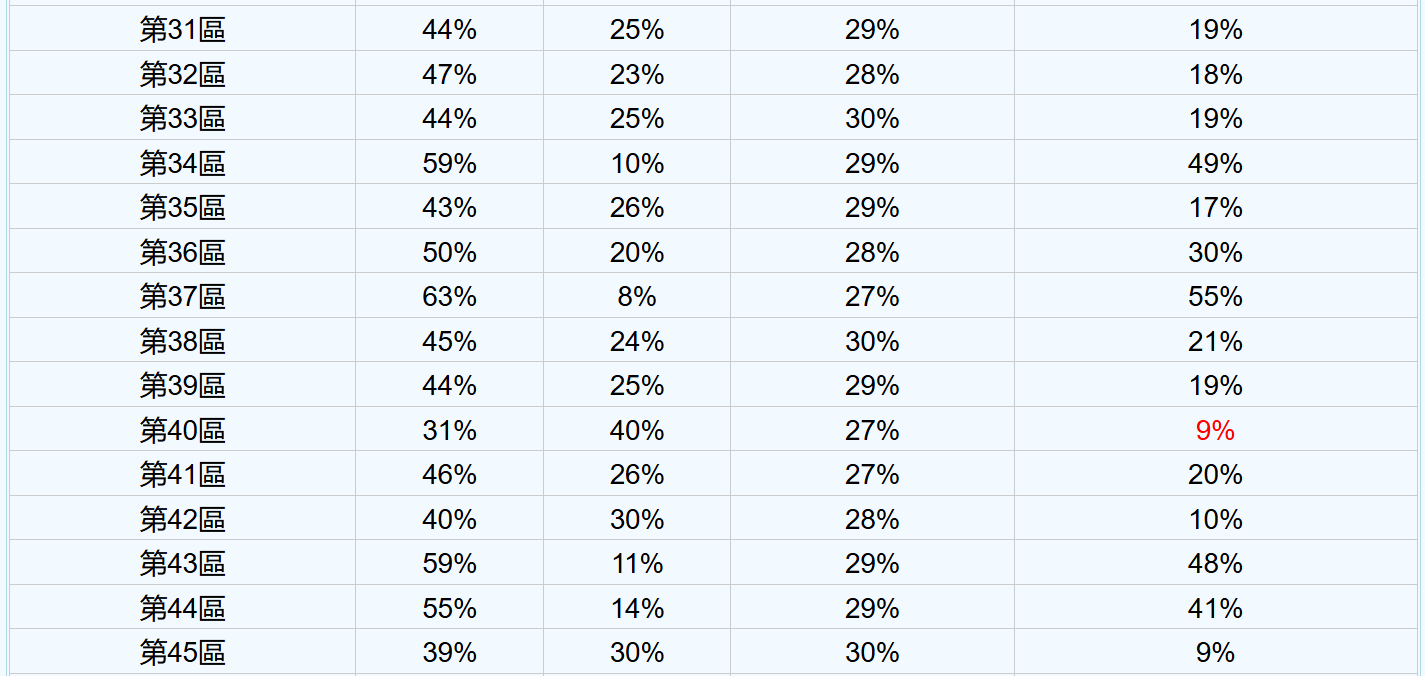Select the 第42區 row label
The width and height of the screenshot is (1425, 676).
coord(182,520)
